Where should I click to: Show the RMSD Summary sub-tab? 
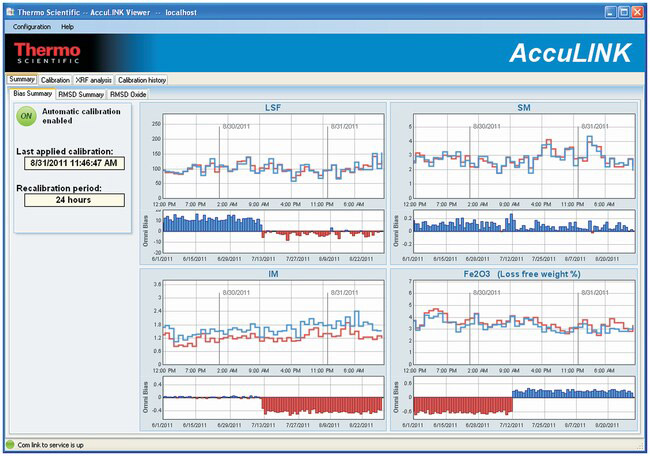[80, 94]
